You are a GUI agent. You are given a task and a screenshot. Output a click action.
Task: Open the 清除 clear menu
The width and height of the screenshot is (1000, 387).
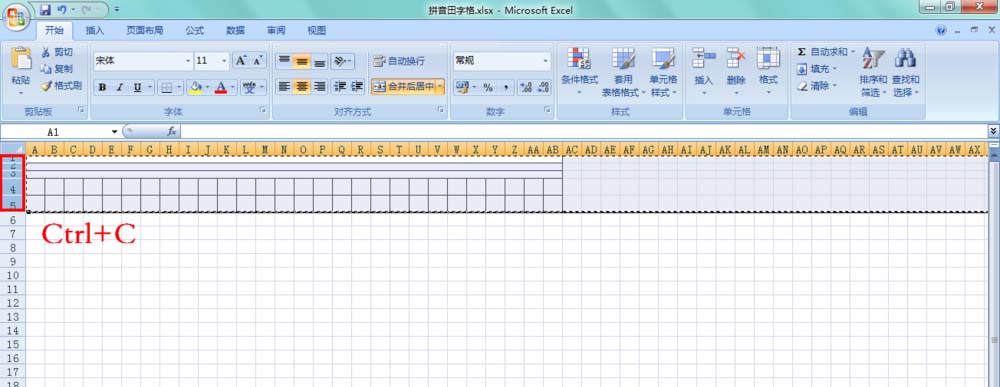(817, 86)
